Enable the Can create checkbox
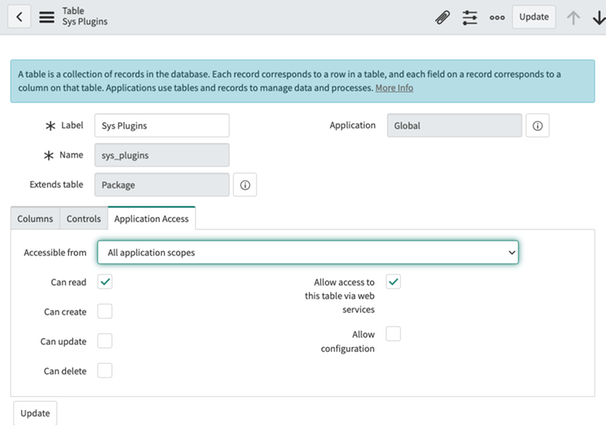The image size is (606, 425). point(105,312)
